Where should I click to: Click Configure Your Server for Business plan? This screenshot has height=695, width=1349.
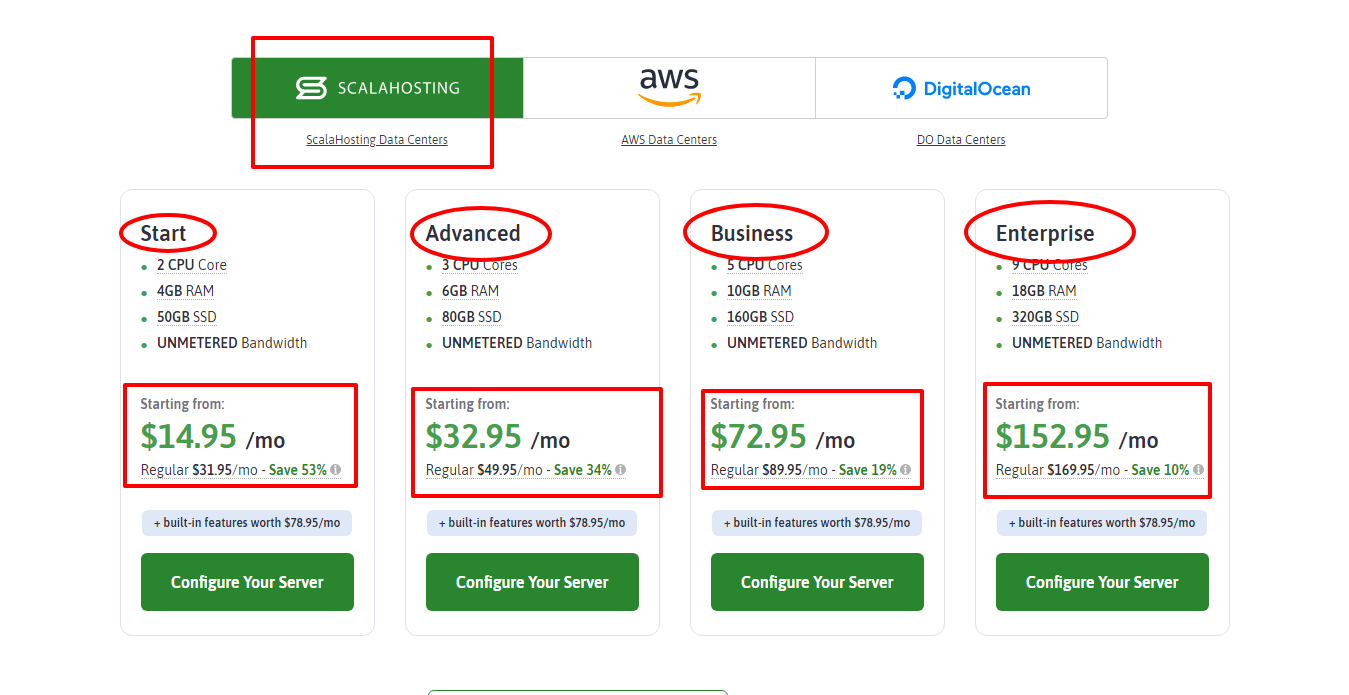coord(817,582)
